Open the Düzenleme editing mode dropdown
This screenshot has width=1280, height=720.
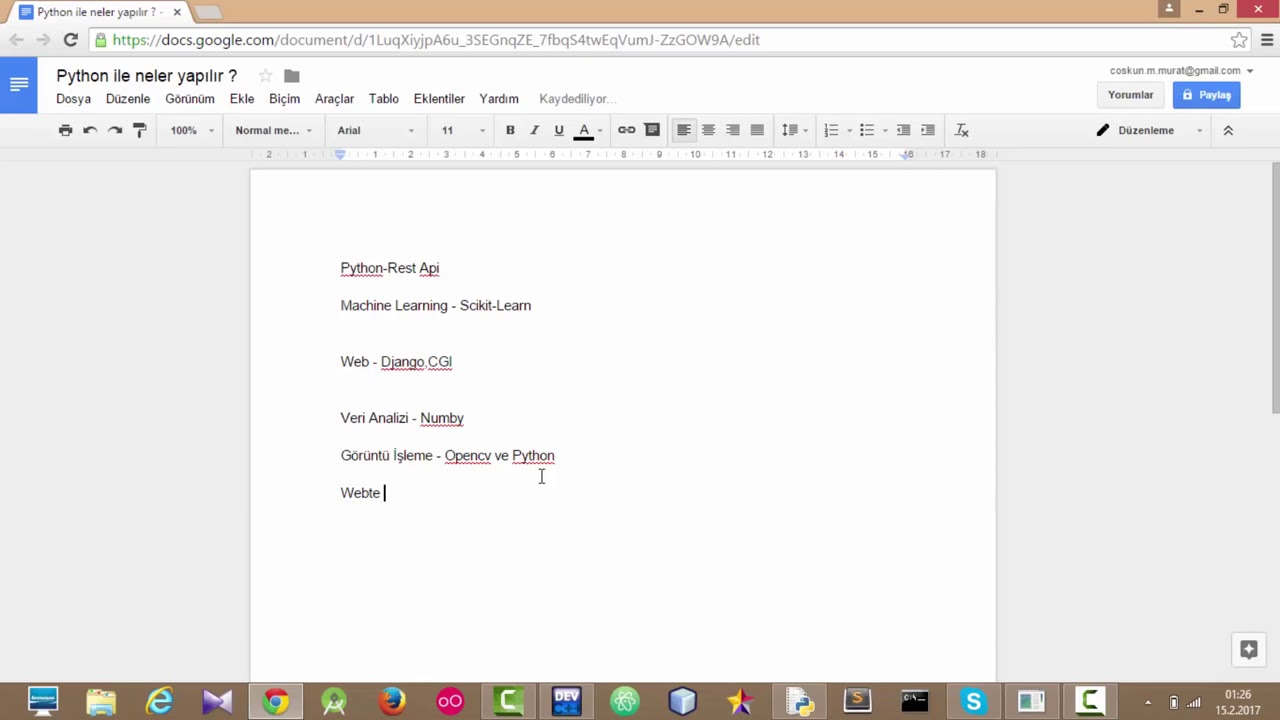(1150, 130)
